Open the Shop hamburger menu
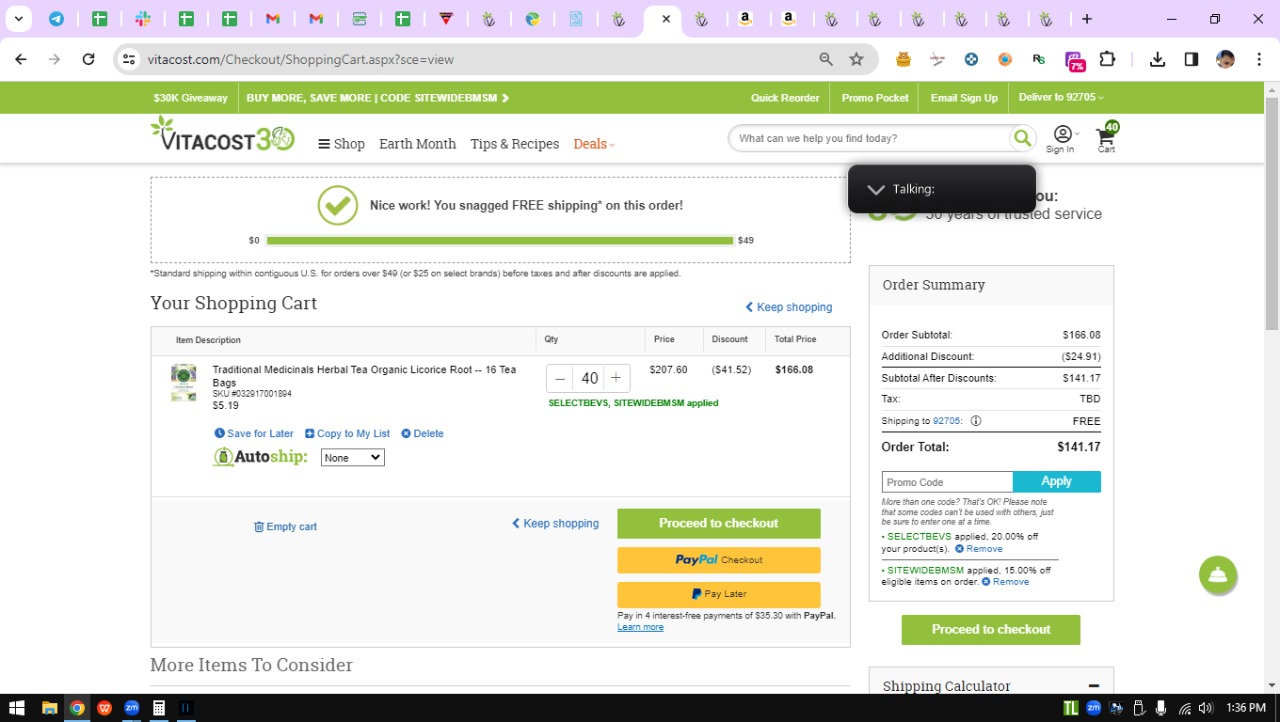The width and height of the screenshot is (1280, 722). [x=341, y=144]
